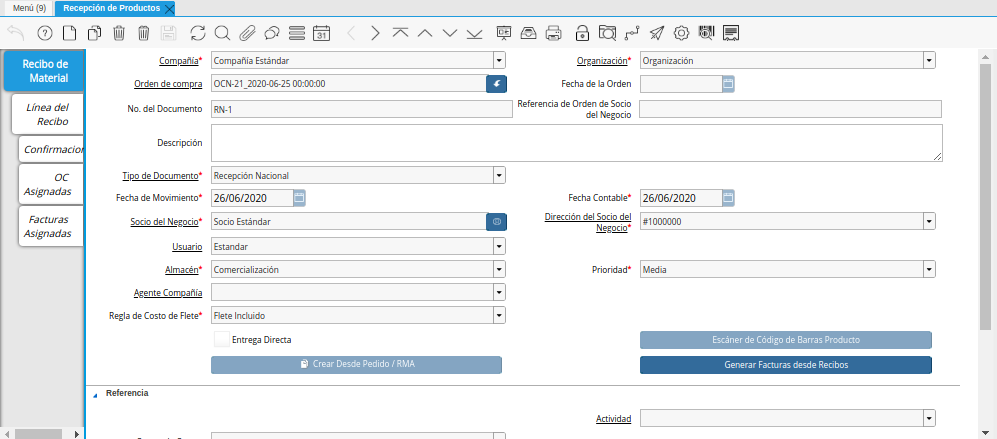Open the Facturas Asignadas tab
This screenshot has height=439, width=997.
(x=51, y=226)
